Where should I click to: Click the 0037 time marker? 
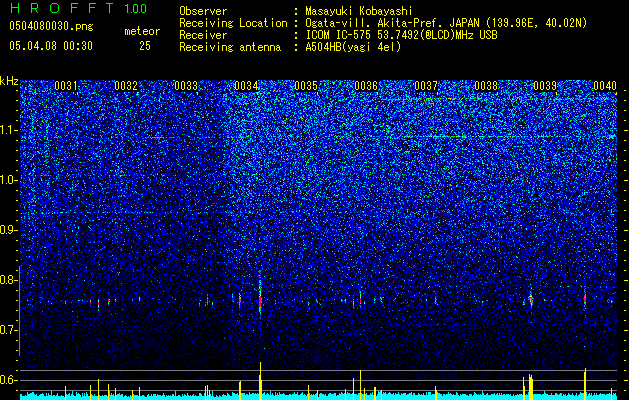click(426, 86)
